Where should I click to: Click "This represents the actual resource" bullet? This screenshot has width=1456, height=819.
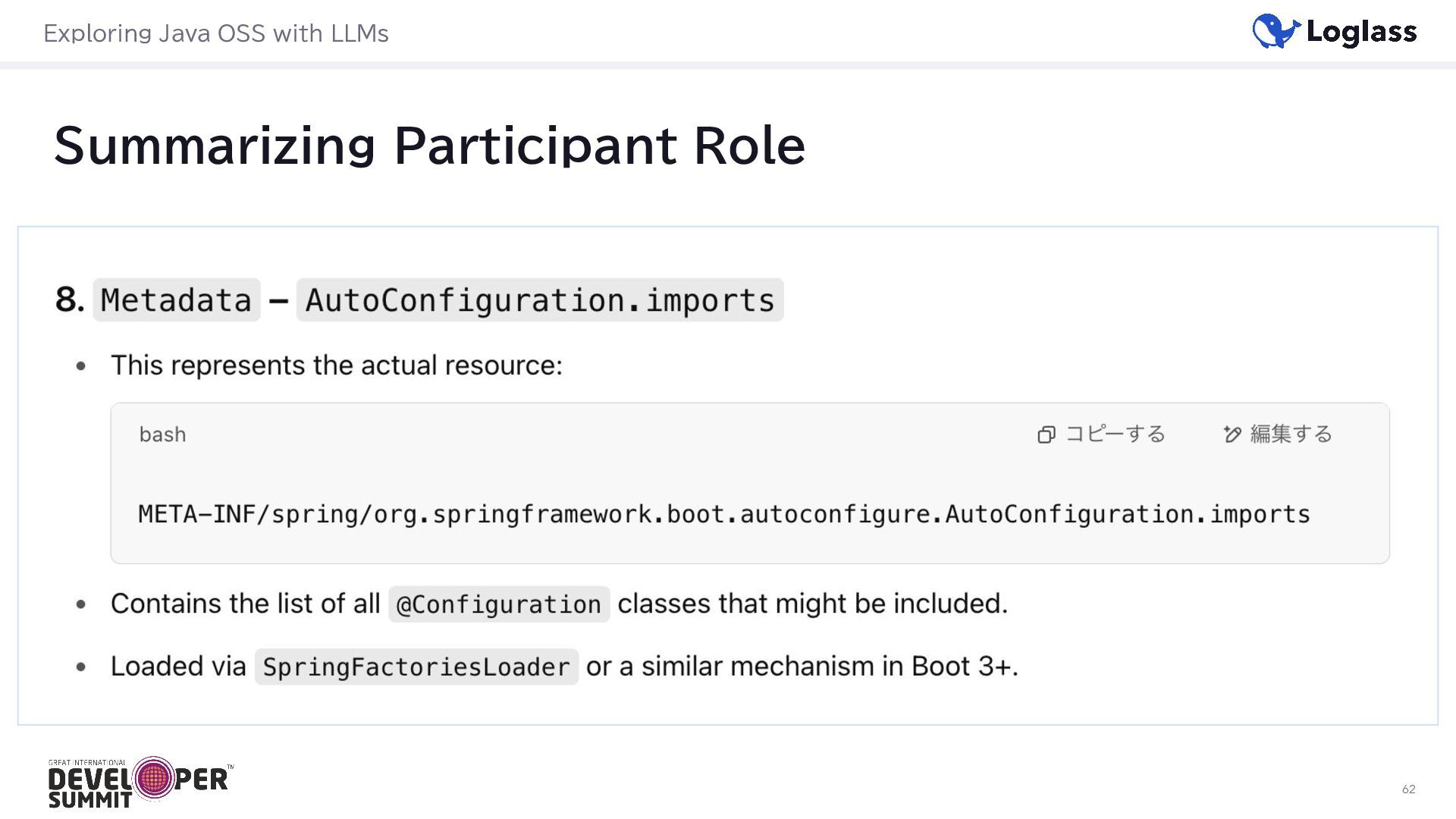(337, 366)
